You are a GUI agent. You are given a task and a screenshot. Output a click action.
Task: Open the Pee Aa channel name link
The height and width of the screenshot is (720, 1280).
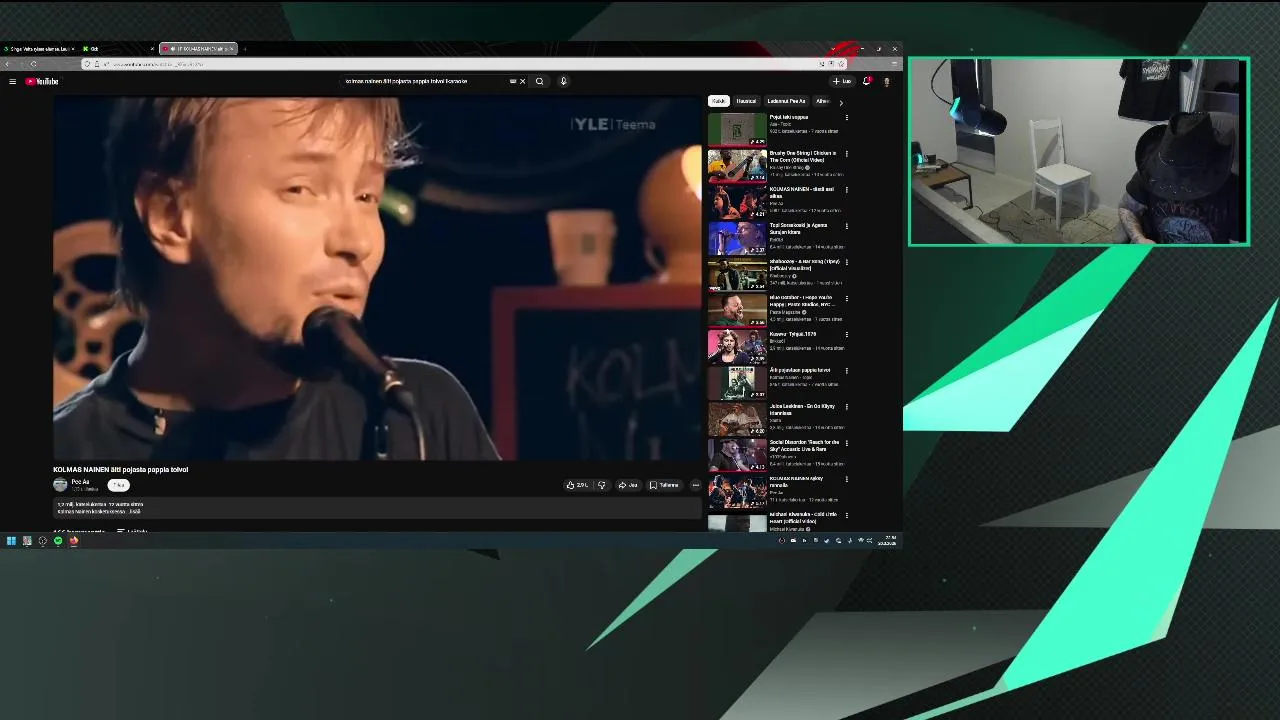coord(80,482)
